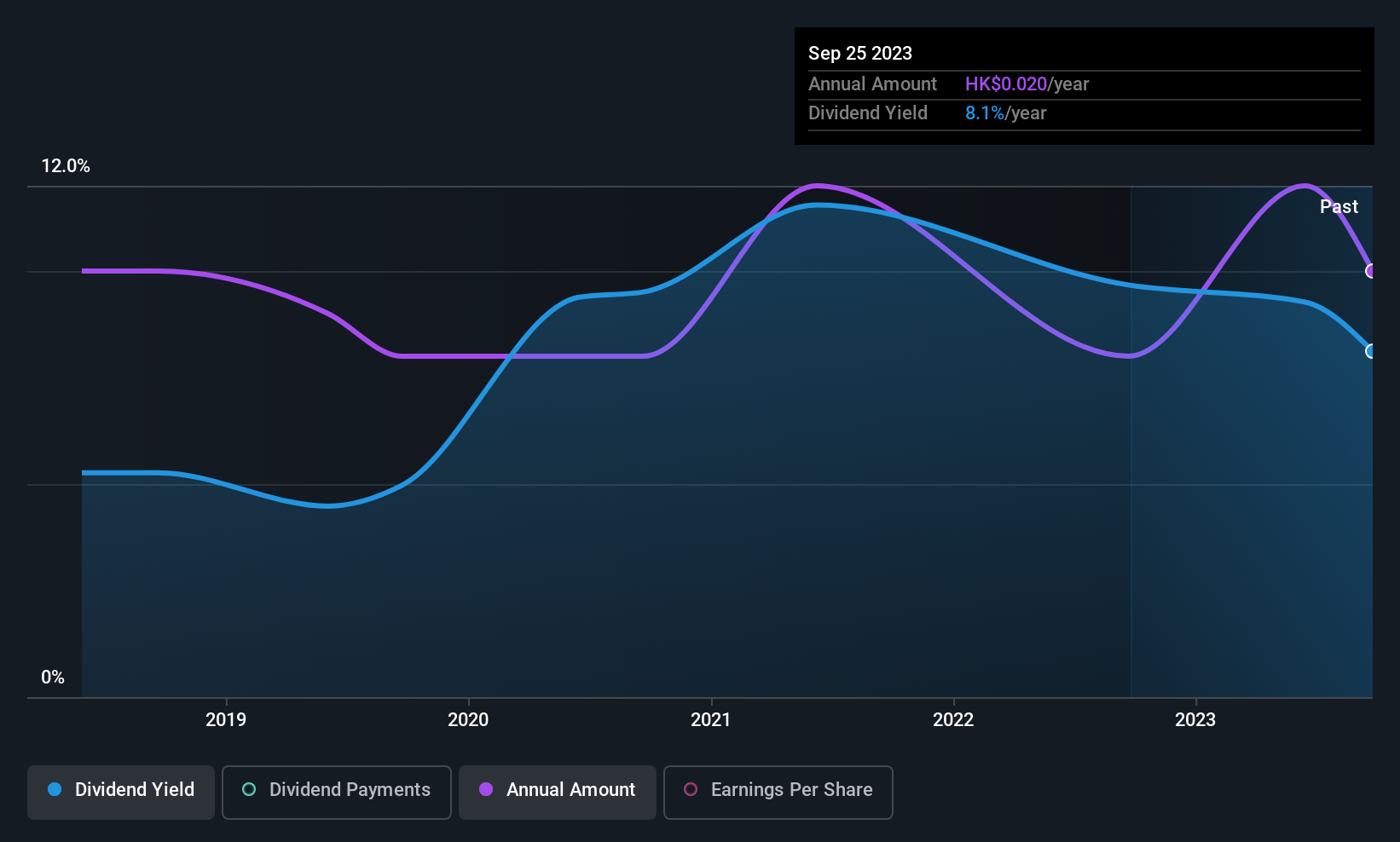Toggle the Dividend Payments series
Screen dimensions: 1400x842
point(337,793)
